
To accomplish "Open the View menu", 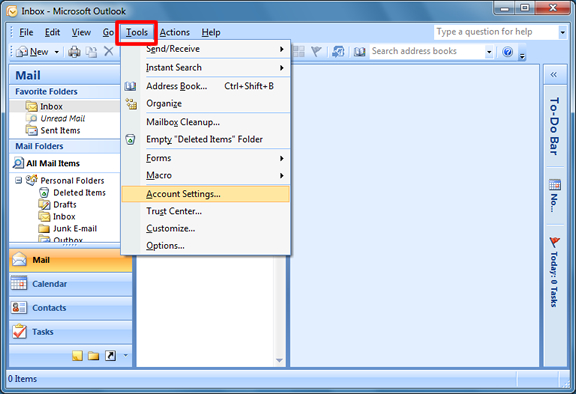I will pyautogui.click(x=81, y=32).
